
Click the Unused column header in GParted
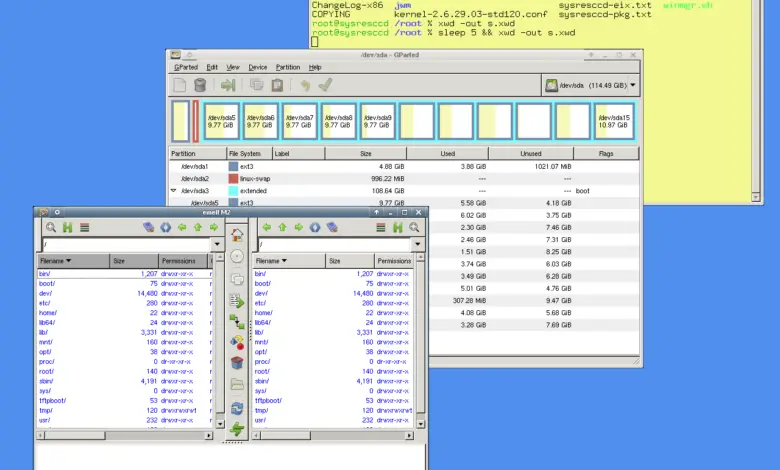click(531, 154)
